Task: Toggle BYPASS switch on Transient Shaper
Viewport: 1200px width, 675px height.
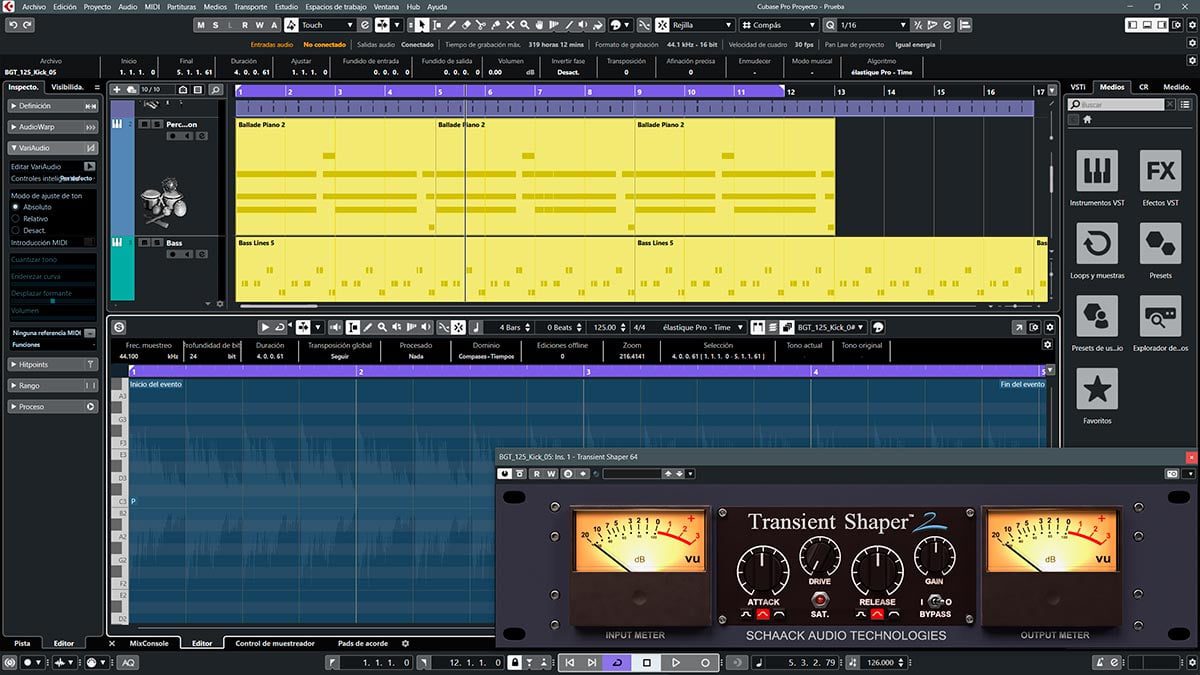Action: pyautogui.click(x=934, y=600)
